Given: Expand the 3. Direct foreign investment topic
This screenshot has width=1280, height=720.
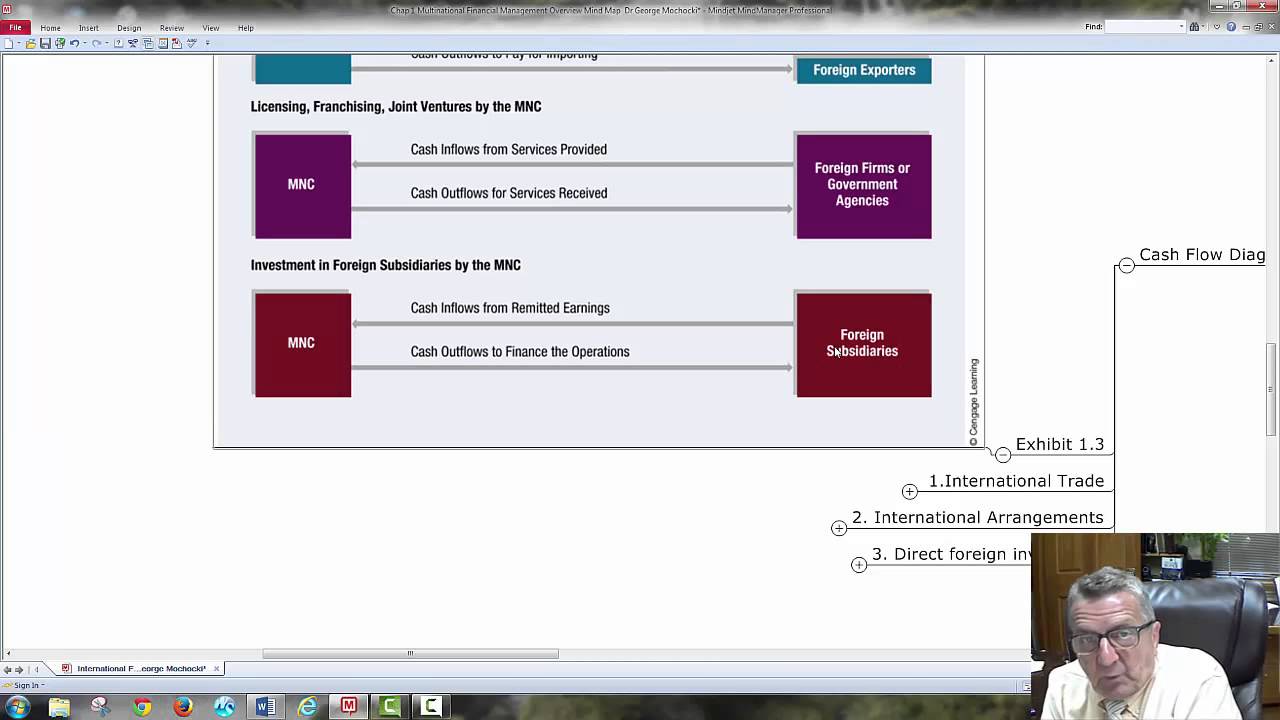Looking at the screenshot, I should 858,565.
